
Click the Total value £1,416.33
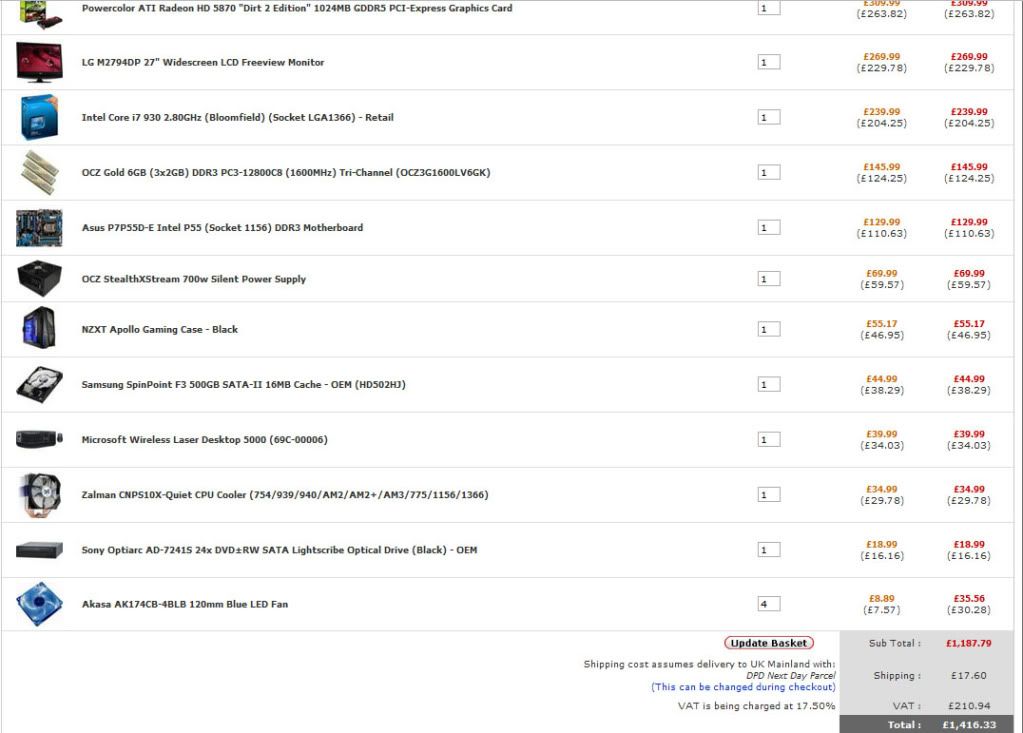pos(969,725)
